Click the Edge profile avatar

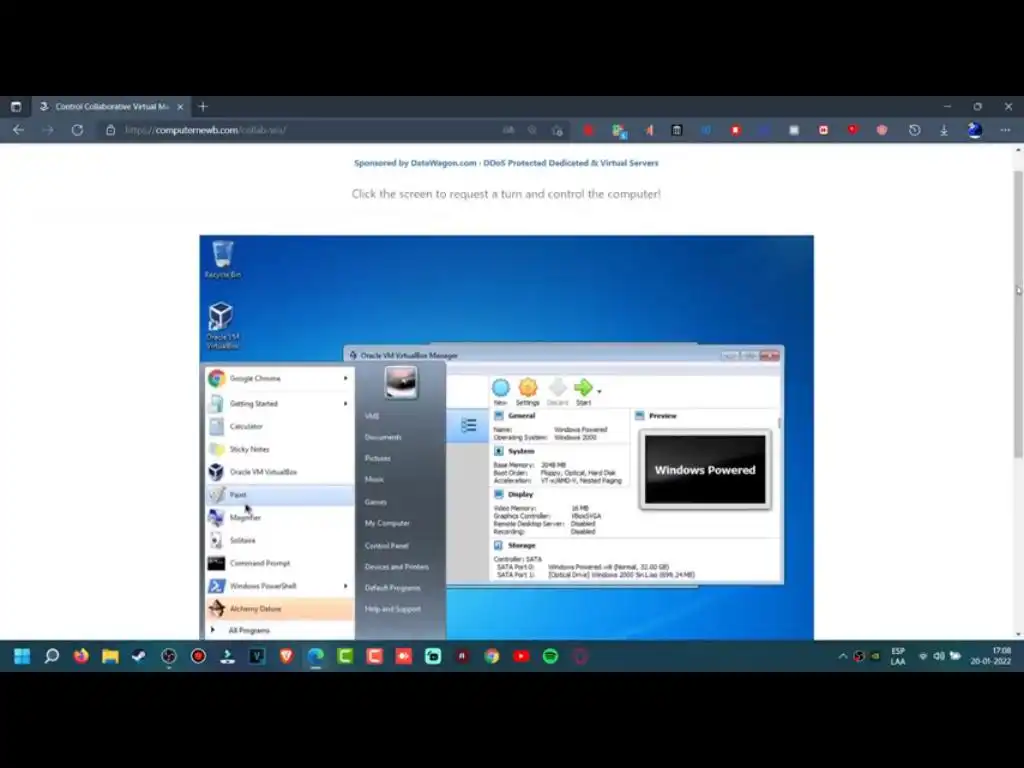point(974,130)
